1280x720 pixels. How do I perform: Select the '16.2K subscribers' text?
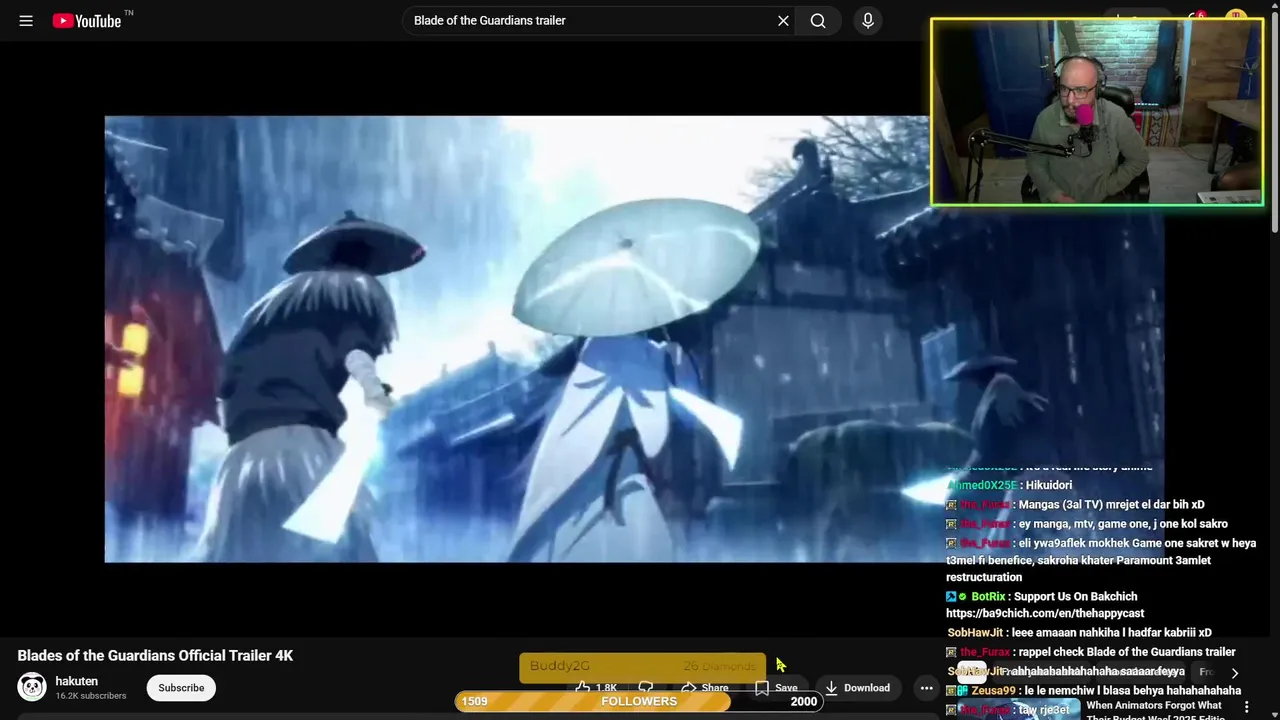point(91,696)
